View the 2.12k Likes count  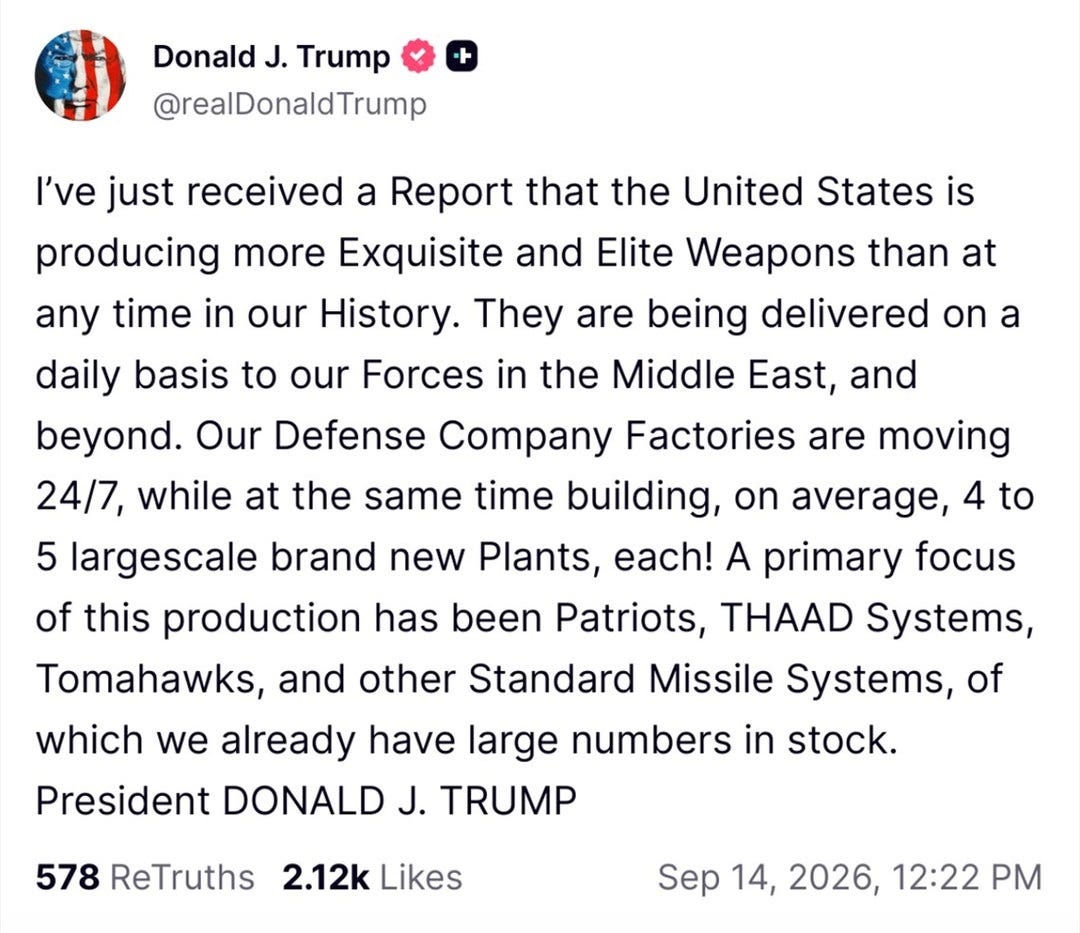click(x=372, y=877)
